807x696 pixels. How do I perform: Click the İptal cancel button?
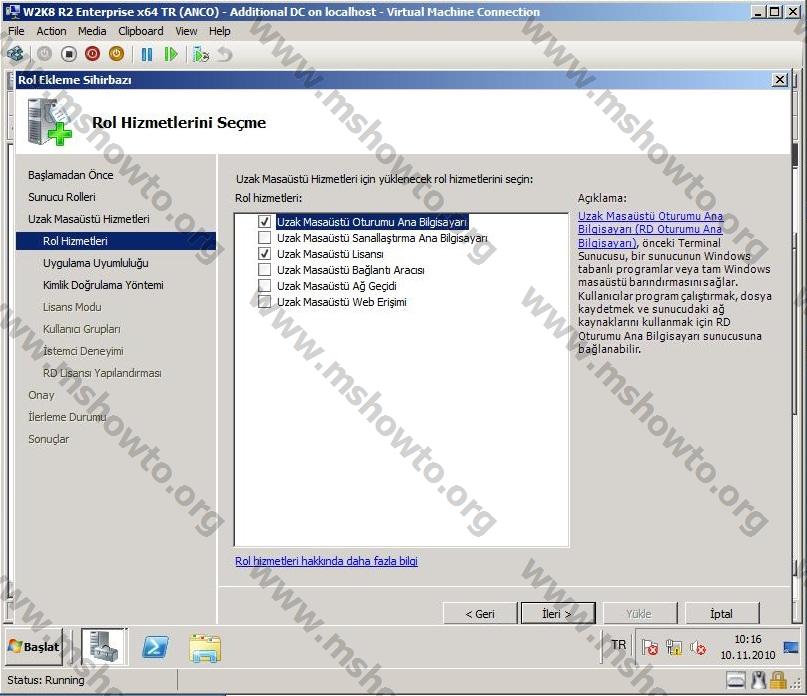(x=722, y=614)
